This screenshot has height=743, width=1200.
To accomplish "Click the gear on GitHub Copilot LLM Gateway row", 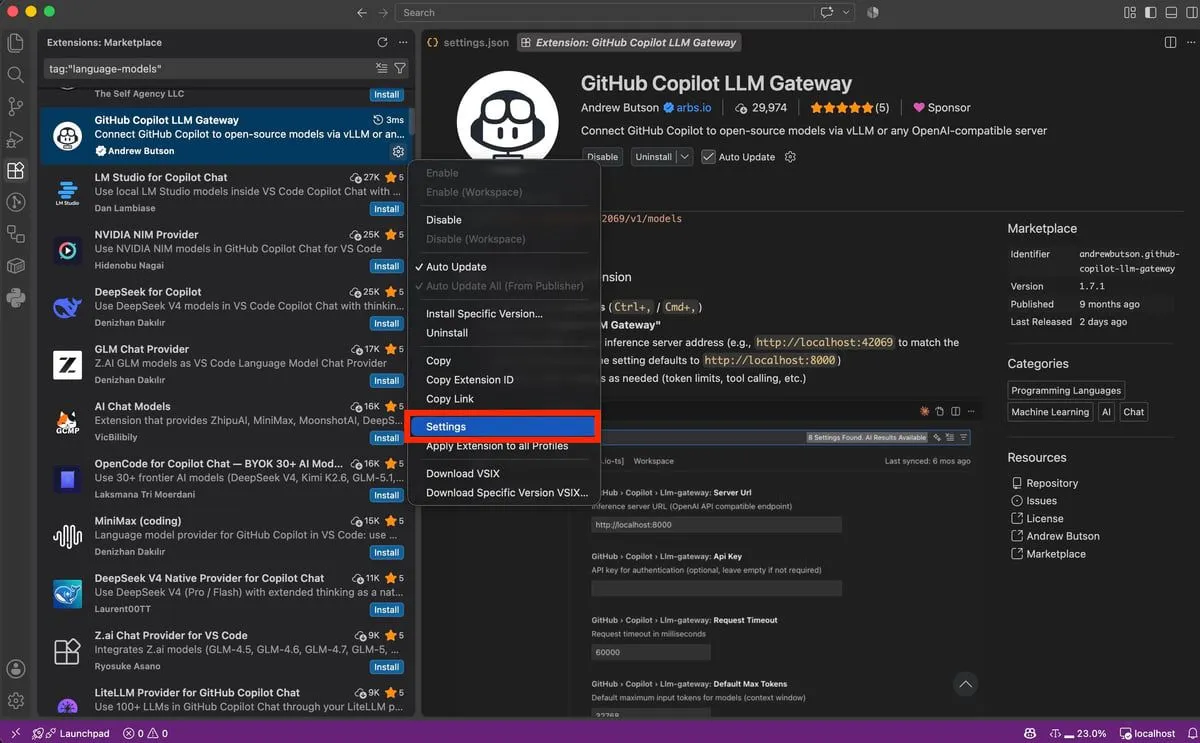I will 398,152.
